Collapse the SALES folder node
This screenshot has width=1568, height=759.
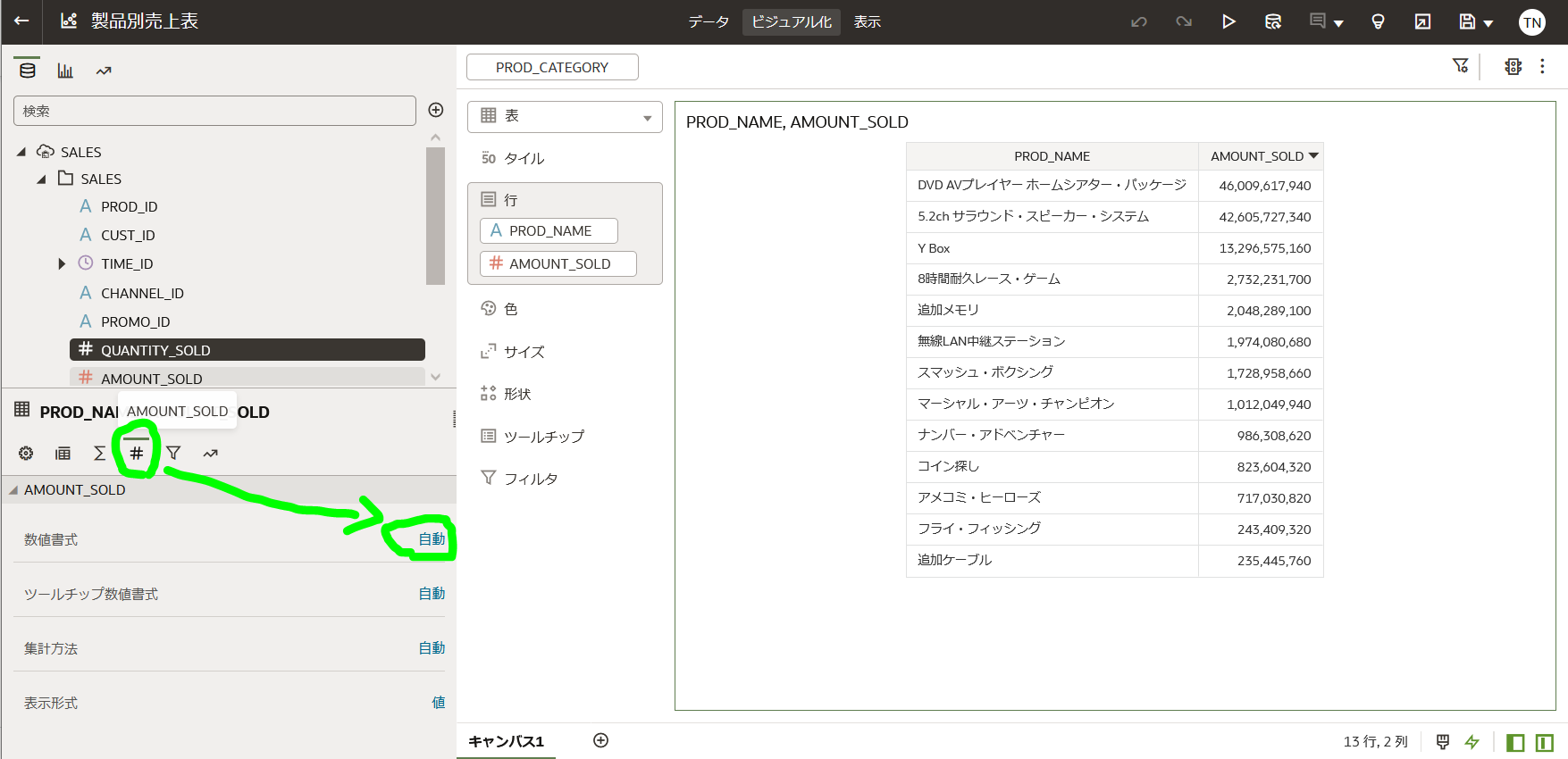click(41, 179)
